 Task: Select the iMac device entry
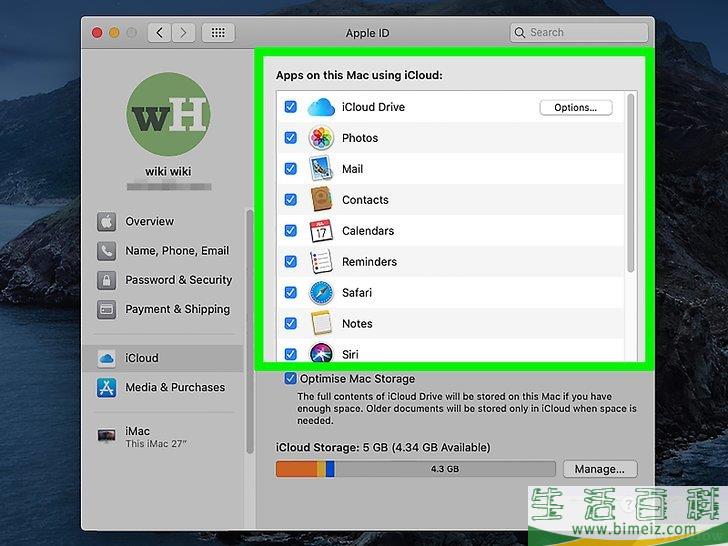(x=163, y=436)
